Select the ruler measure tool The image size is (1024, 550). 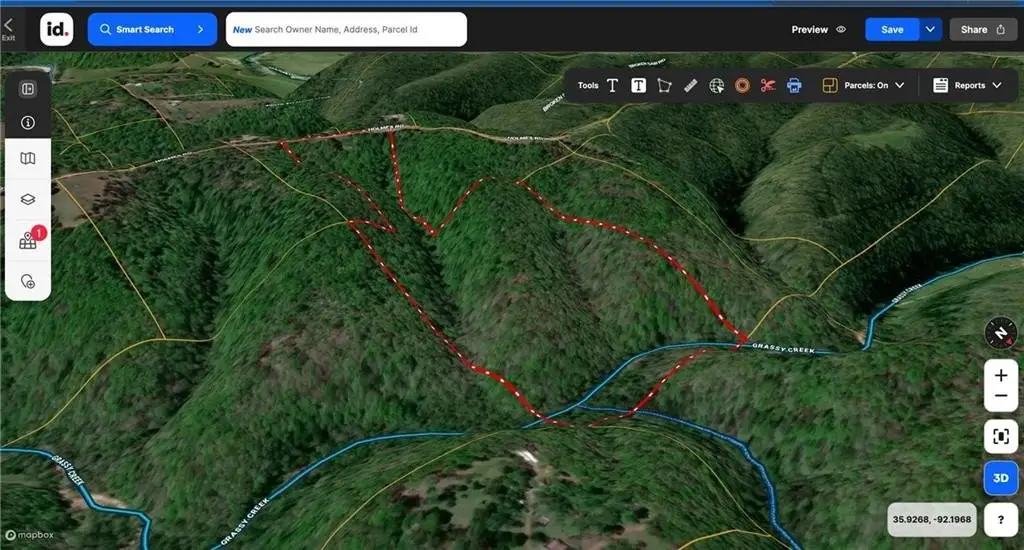coord(690,86)
